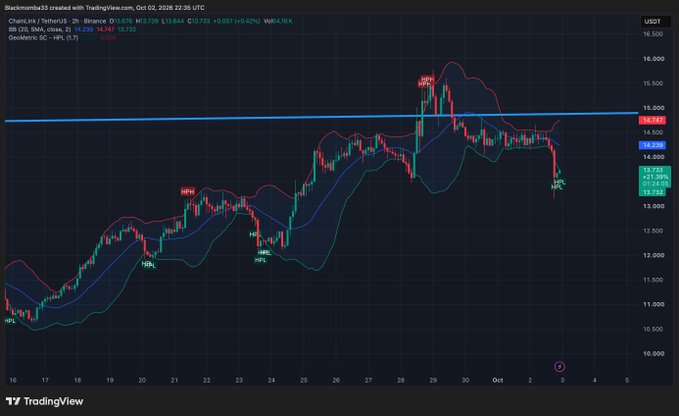Click the red 14.747 upper band price tag
The width and height of the screenshot is (679, 416).
click(x=652, y=120)
